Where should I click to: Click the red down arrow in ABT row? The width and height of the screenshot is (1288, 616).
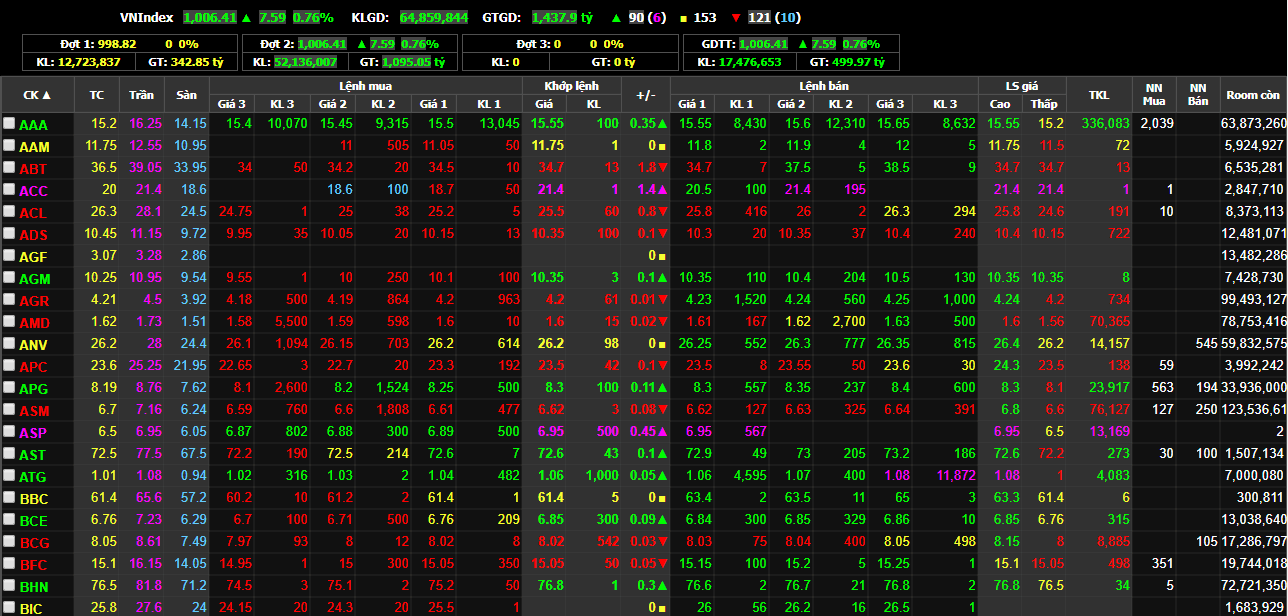(662, 167)
